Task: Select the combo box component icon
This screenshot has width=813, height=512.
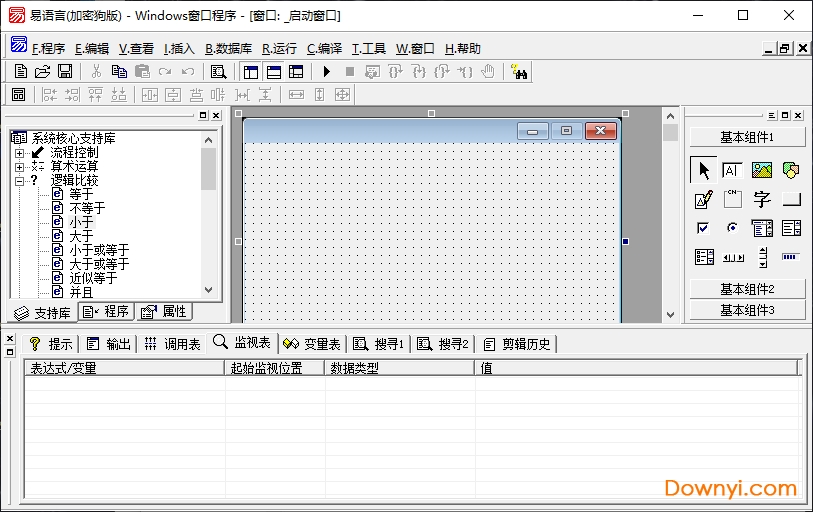Action: click(x=762, y=228)
